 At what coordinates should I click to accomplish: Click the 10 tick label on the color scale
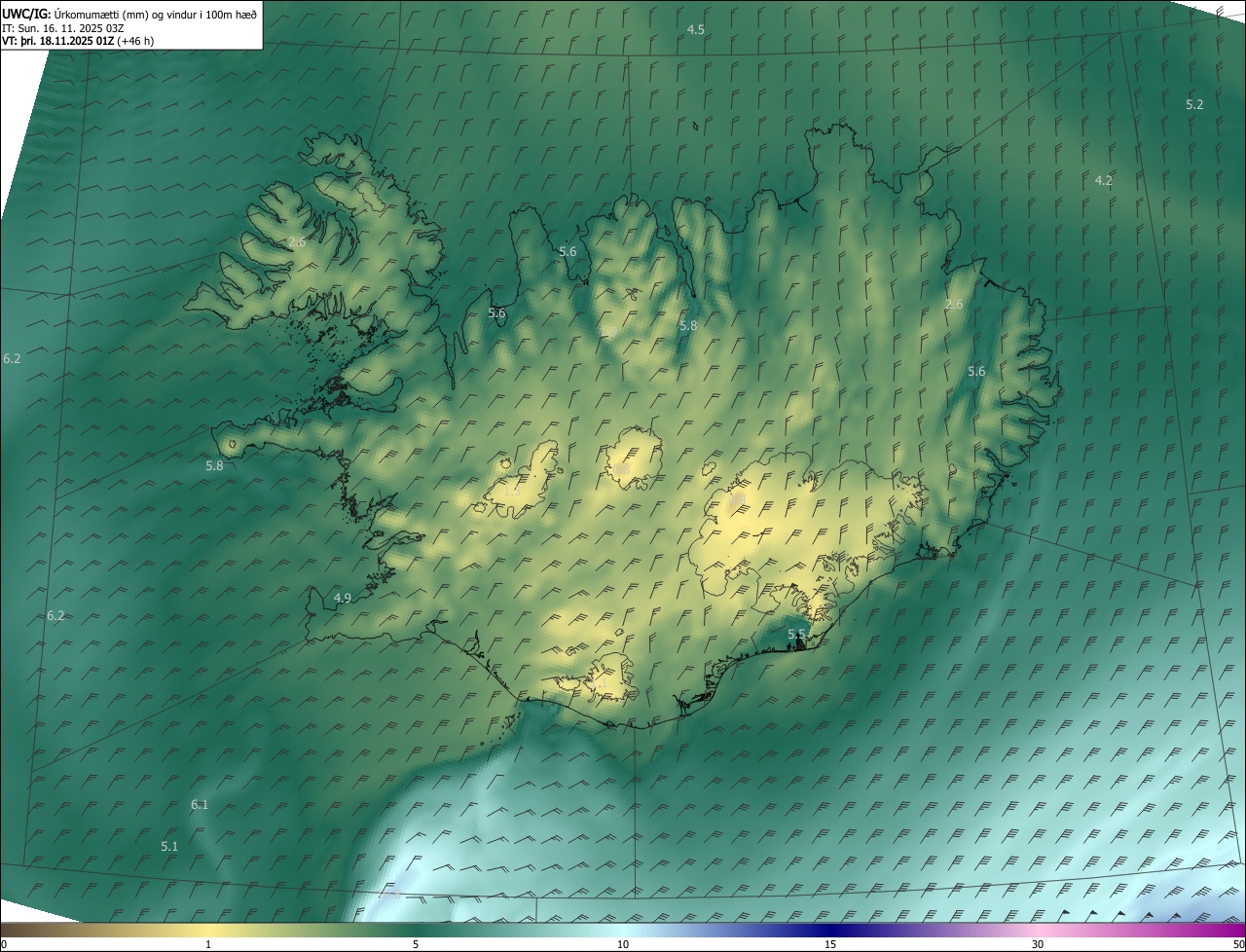coord(623,945)
